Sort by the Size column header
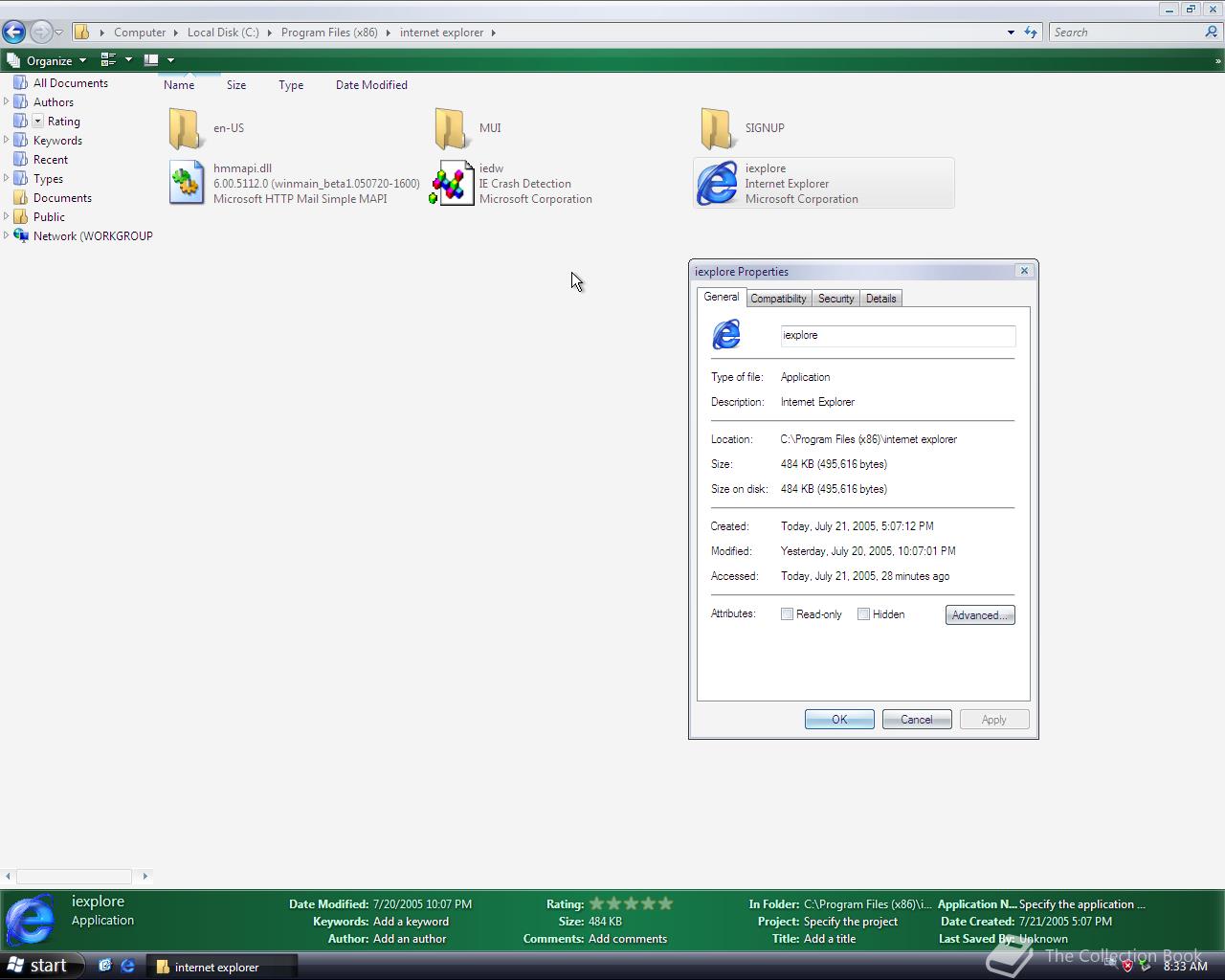The height and width of the screenshot is (980, 1225). click(236, 85)
